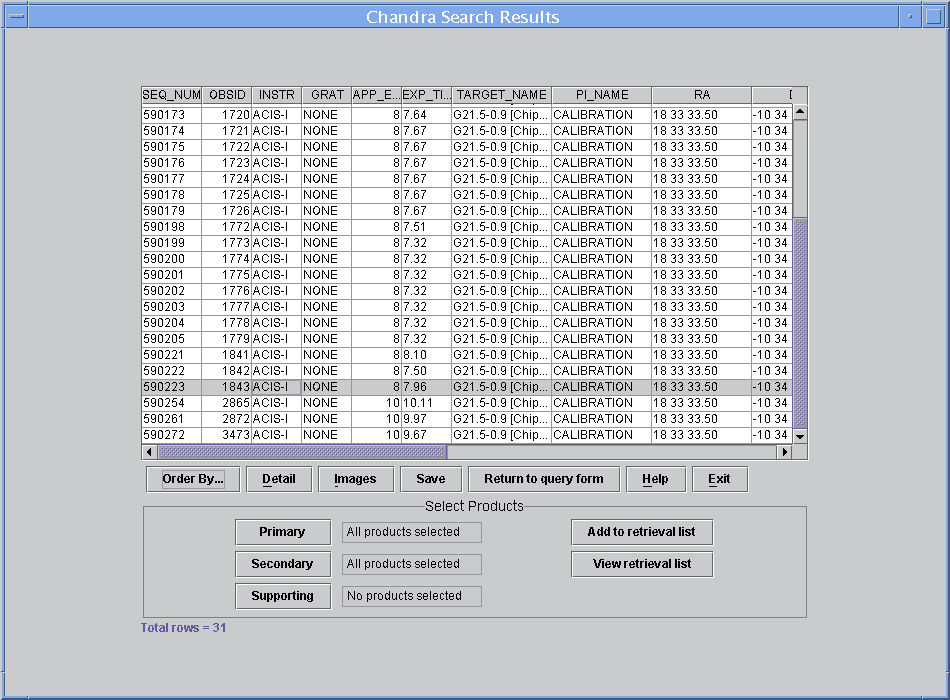Select row with SEQ_NUM 590205
950x700 pixels.
click(x=467, y=339)
